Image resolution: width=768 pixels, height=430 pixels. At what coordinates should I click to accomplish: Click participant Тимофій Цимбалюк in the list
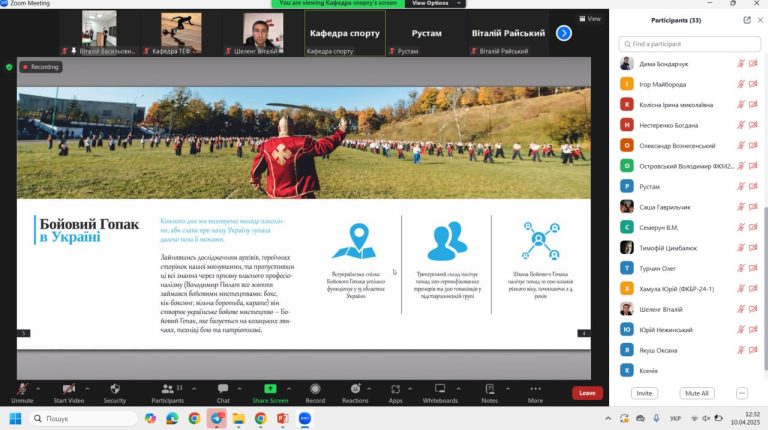coord(687,248)
